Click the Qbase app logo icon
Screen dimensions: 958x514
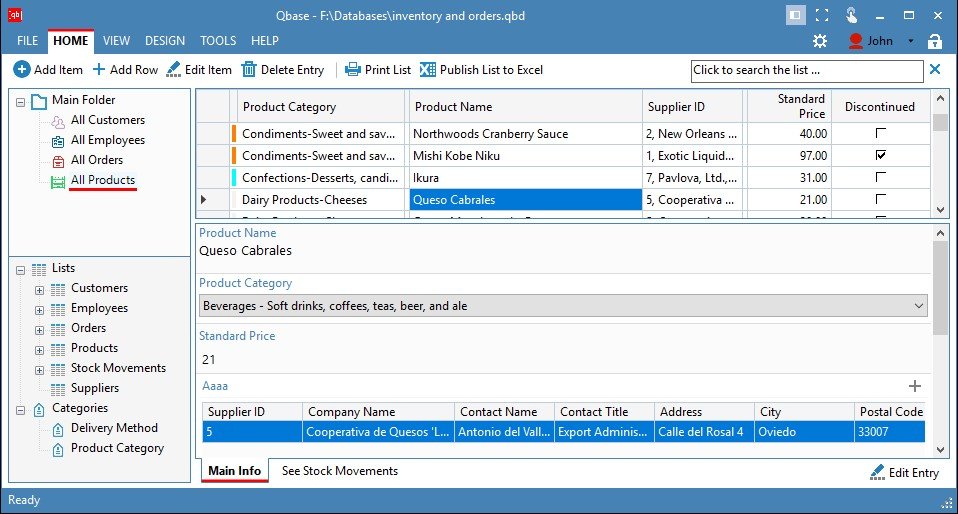point(15,15)
